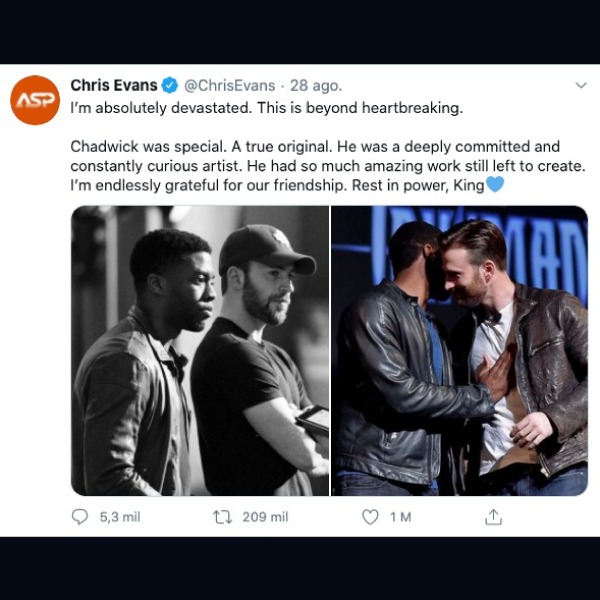Click the '5,3 mil' reply count
Screen dimensions: 600x600
point(120,517)
